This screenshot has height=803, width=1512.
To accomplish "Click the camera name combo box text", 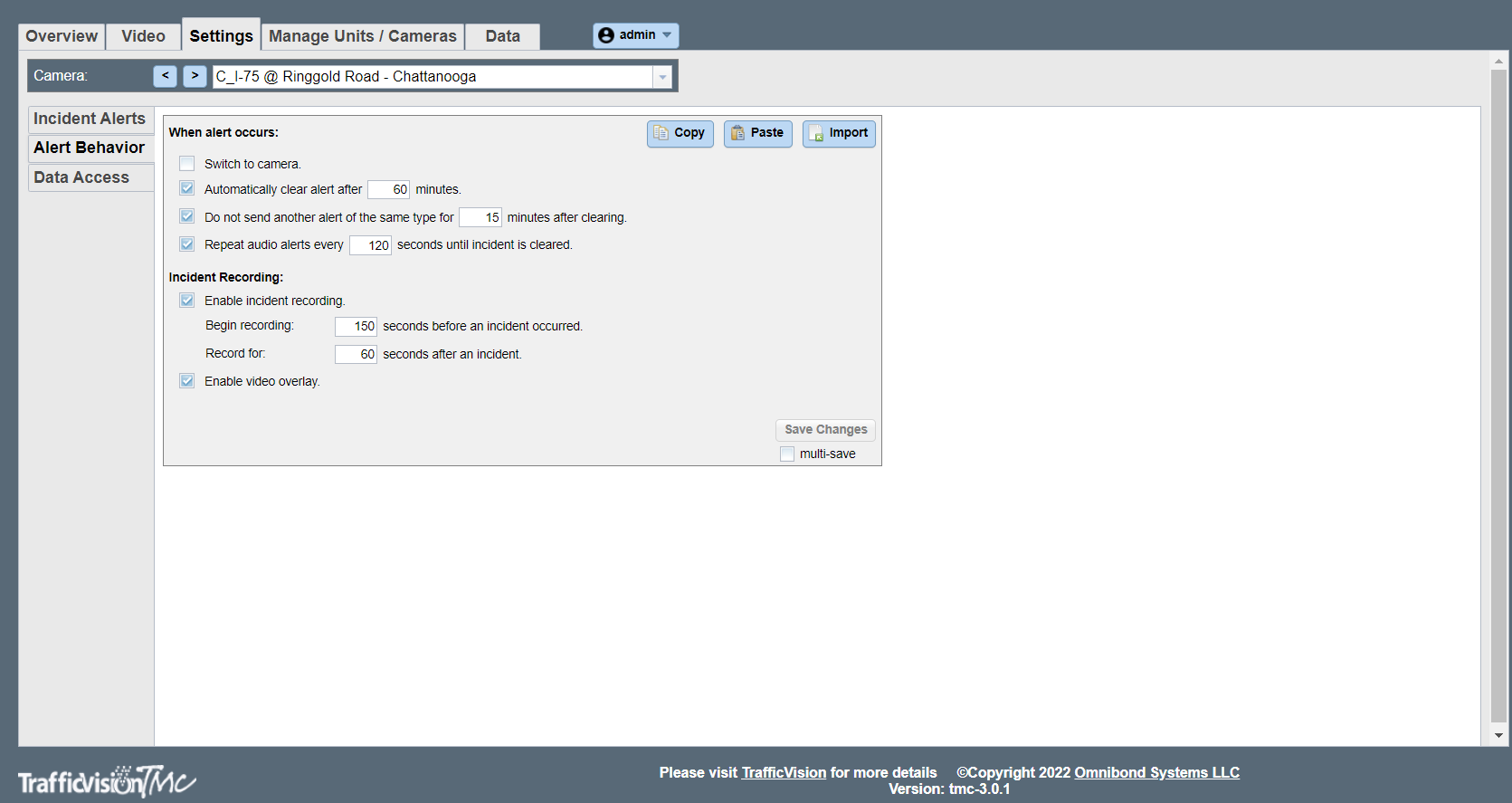I will [433, 77].
